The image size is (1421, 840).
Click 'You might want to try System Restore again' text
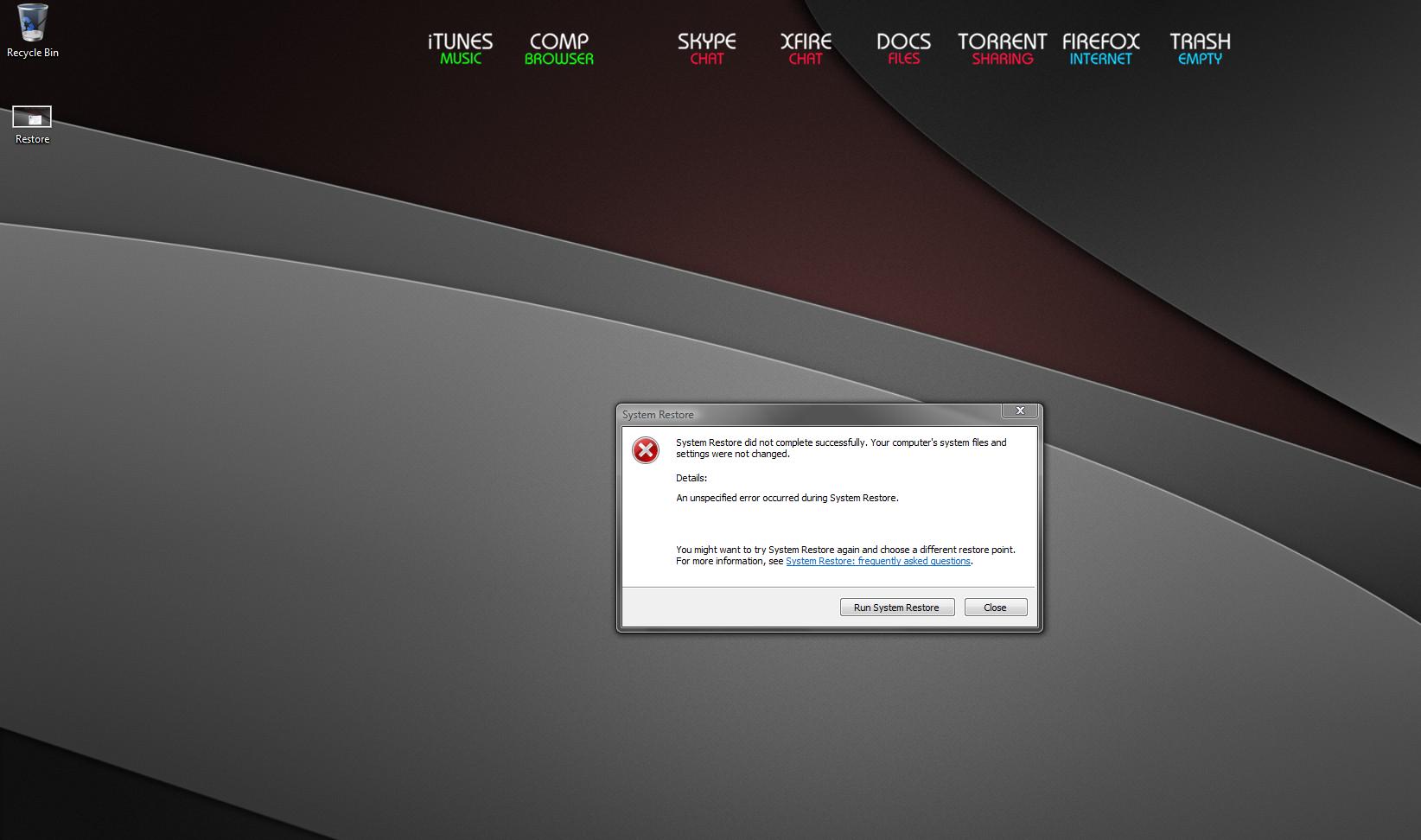pos(845,550)
